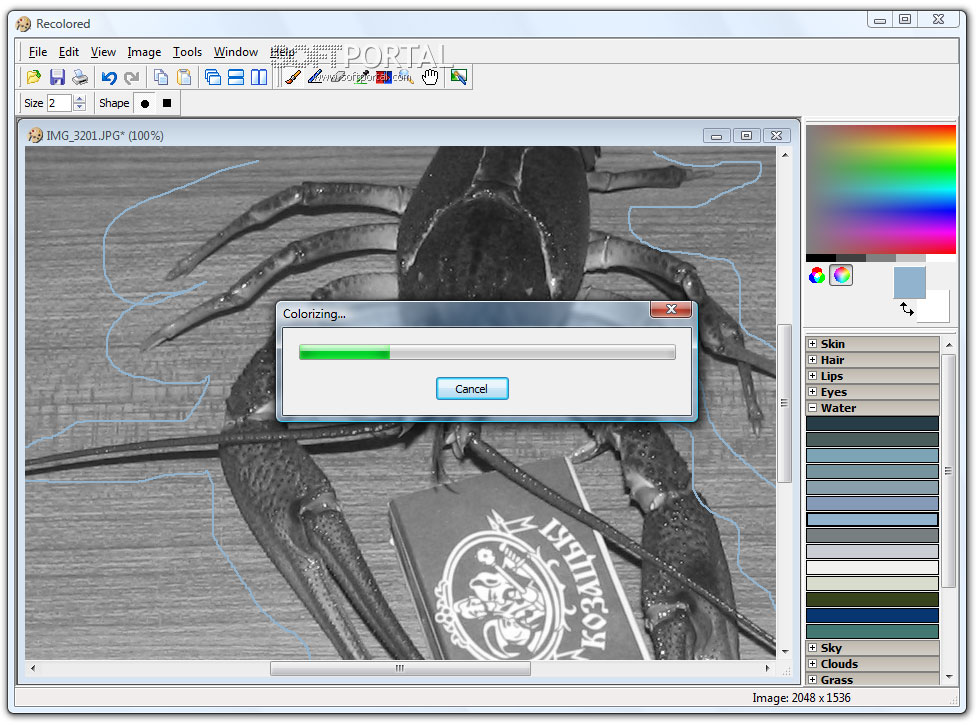Tile windows horizontally via toolbar icon
The width and height of the screenshot is (976, 725).
coord(236,77)
